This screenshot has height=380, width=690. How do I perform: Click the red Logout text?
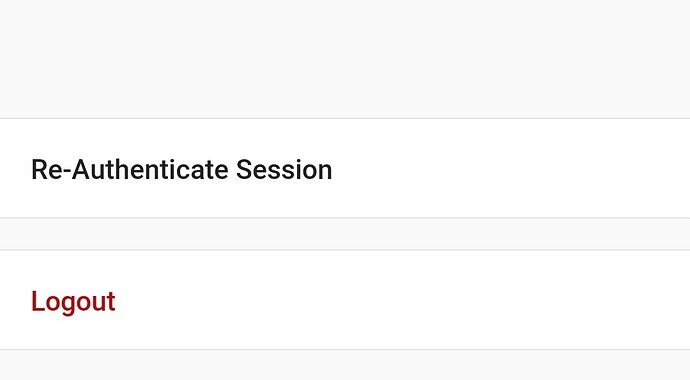click(x=73, y=302)
